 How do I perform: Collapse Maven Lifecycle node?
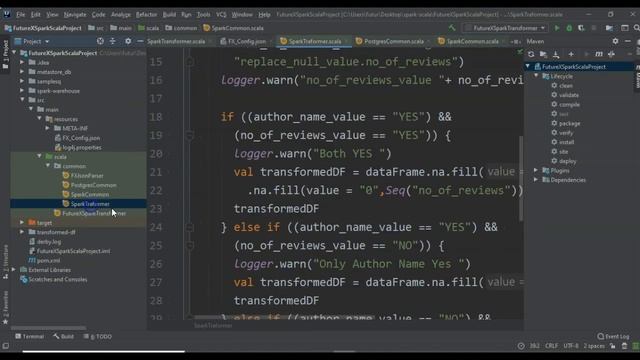pos(536,76)
